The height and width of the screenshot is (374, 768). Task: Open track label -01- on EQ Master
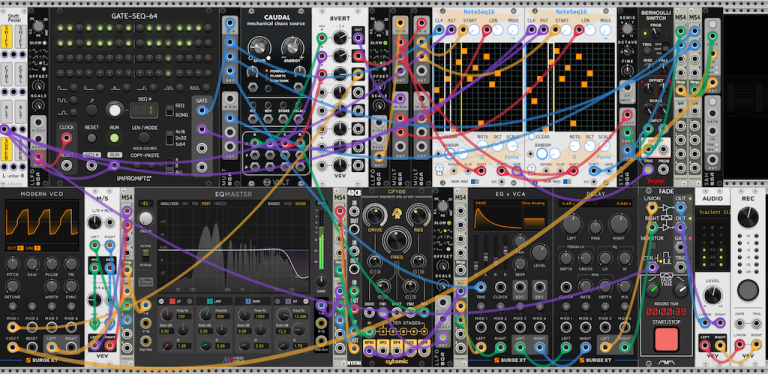point(145,203)
